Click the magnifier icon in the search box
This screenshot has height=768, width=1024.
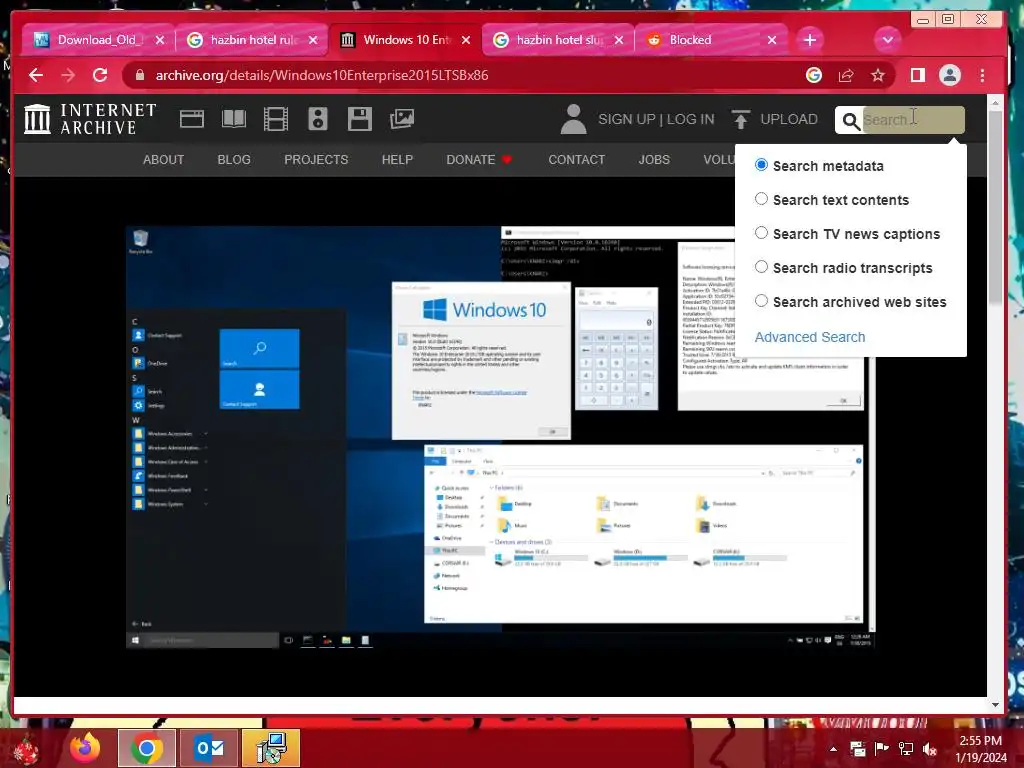pyautogui.click(x=850, y=121)
